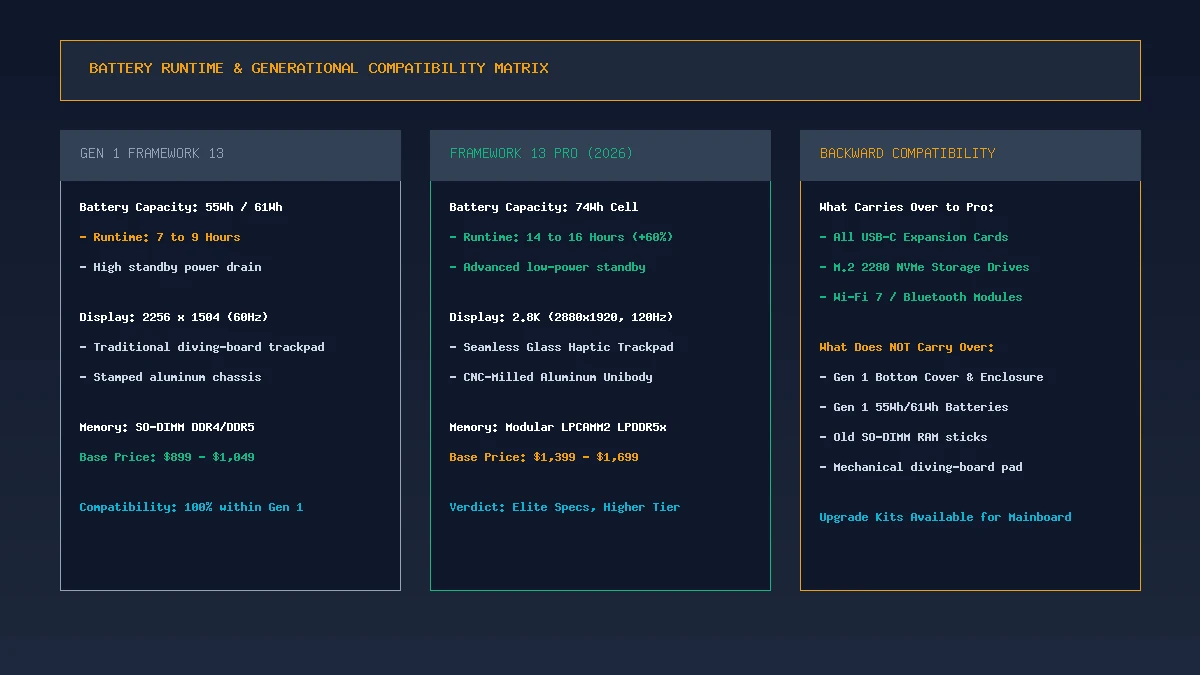Click 'Memory: Modular LPCAMM2 LPDDR5x' line
Image resolution: width=1200 pixels, height=675 pixels.
pos(558,427)
